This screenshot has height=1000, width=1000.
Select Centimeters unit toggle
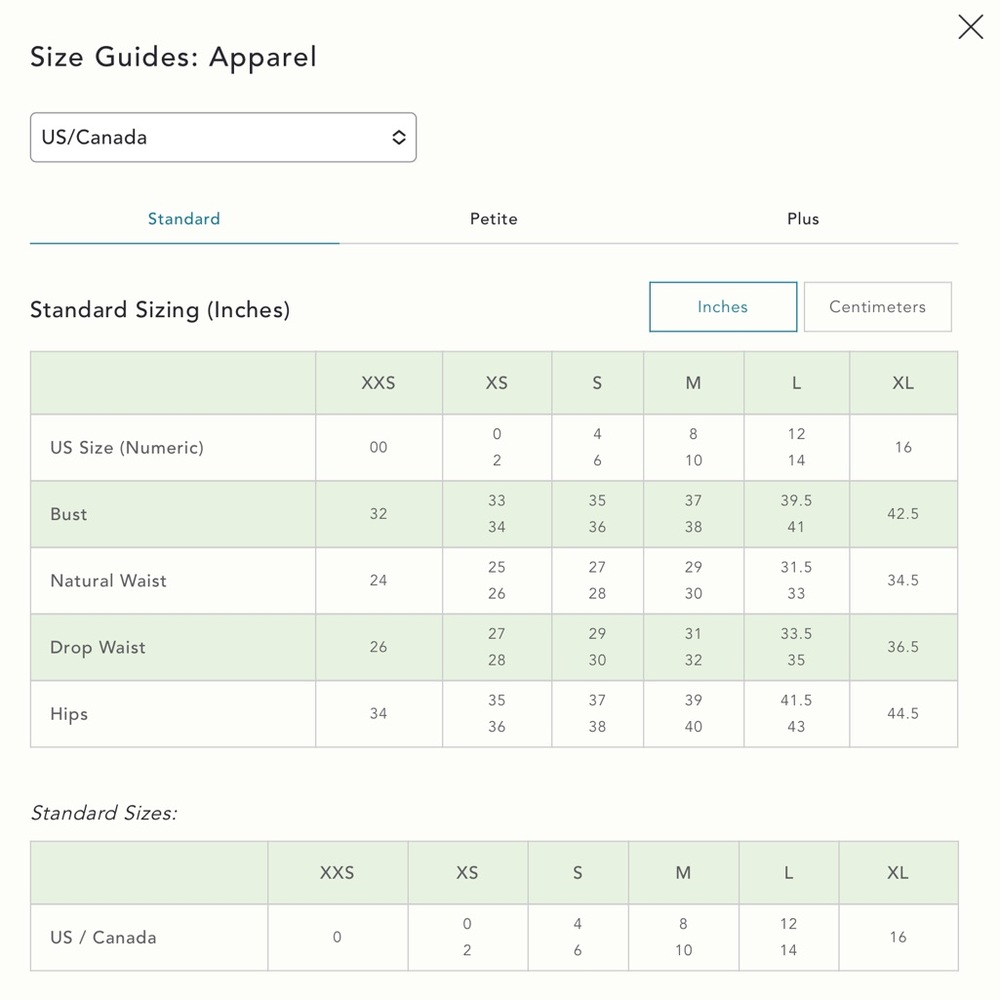[878, 307]
